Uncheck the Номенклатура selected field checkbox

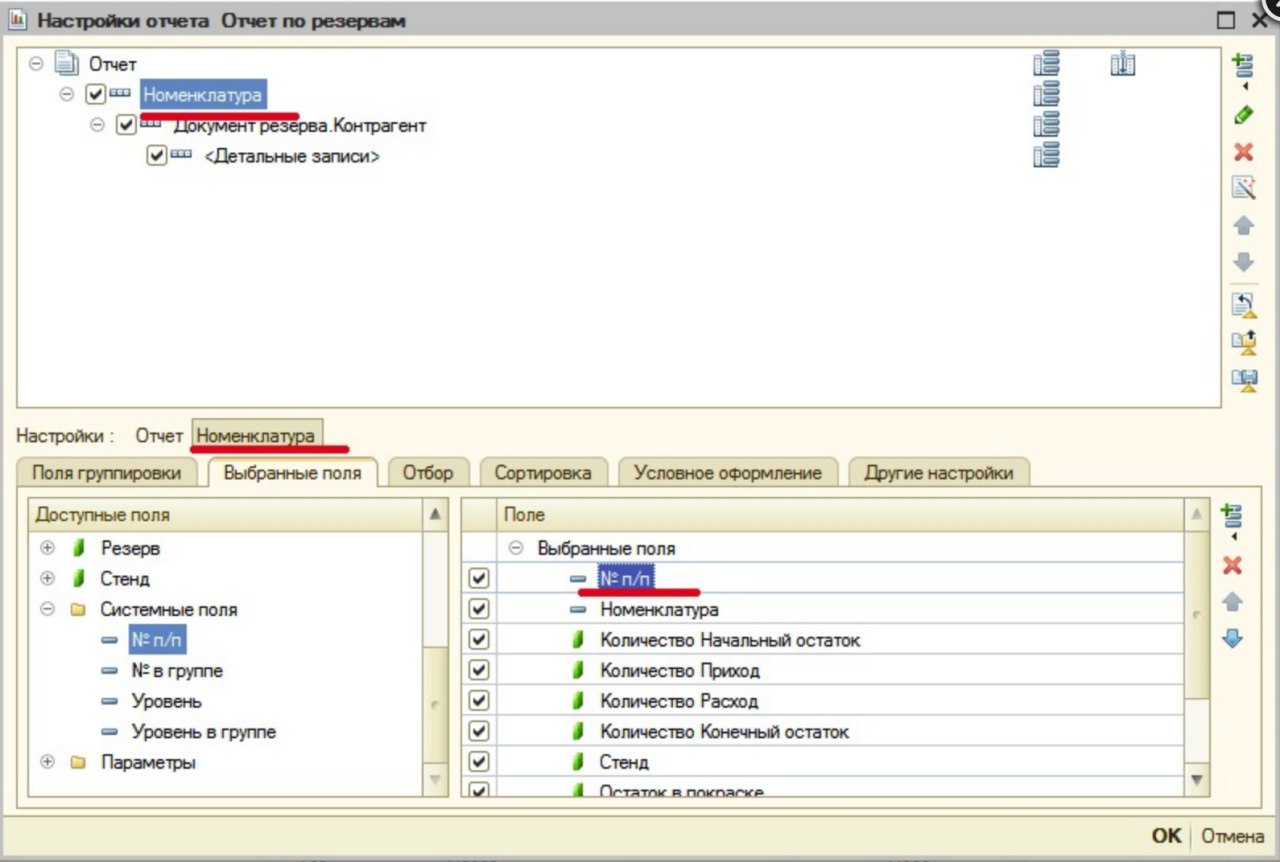pyautogui.click(x=479, y=609)
